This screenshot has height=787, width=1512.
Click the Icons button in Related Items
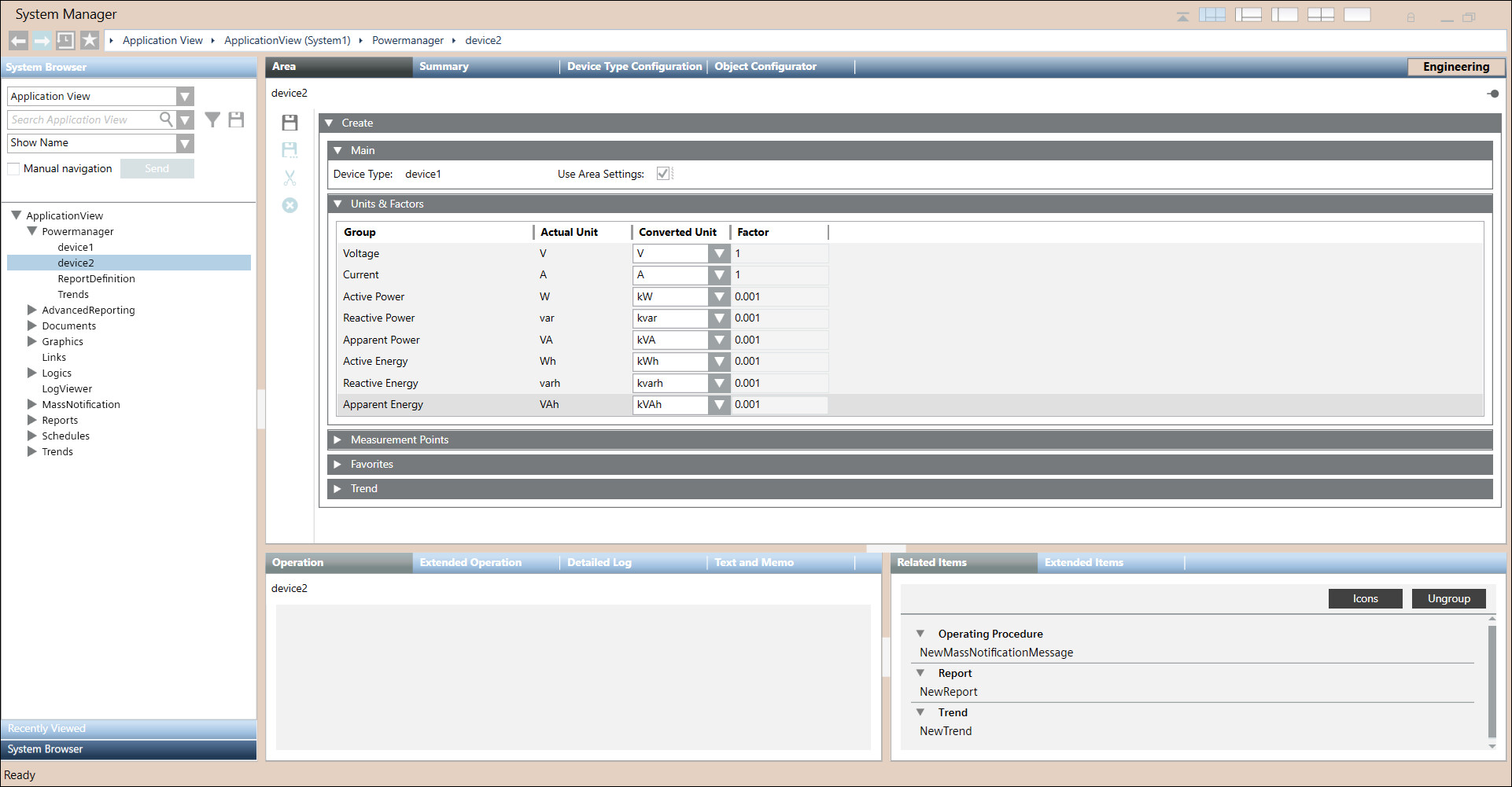point(1365,598)
